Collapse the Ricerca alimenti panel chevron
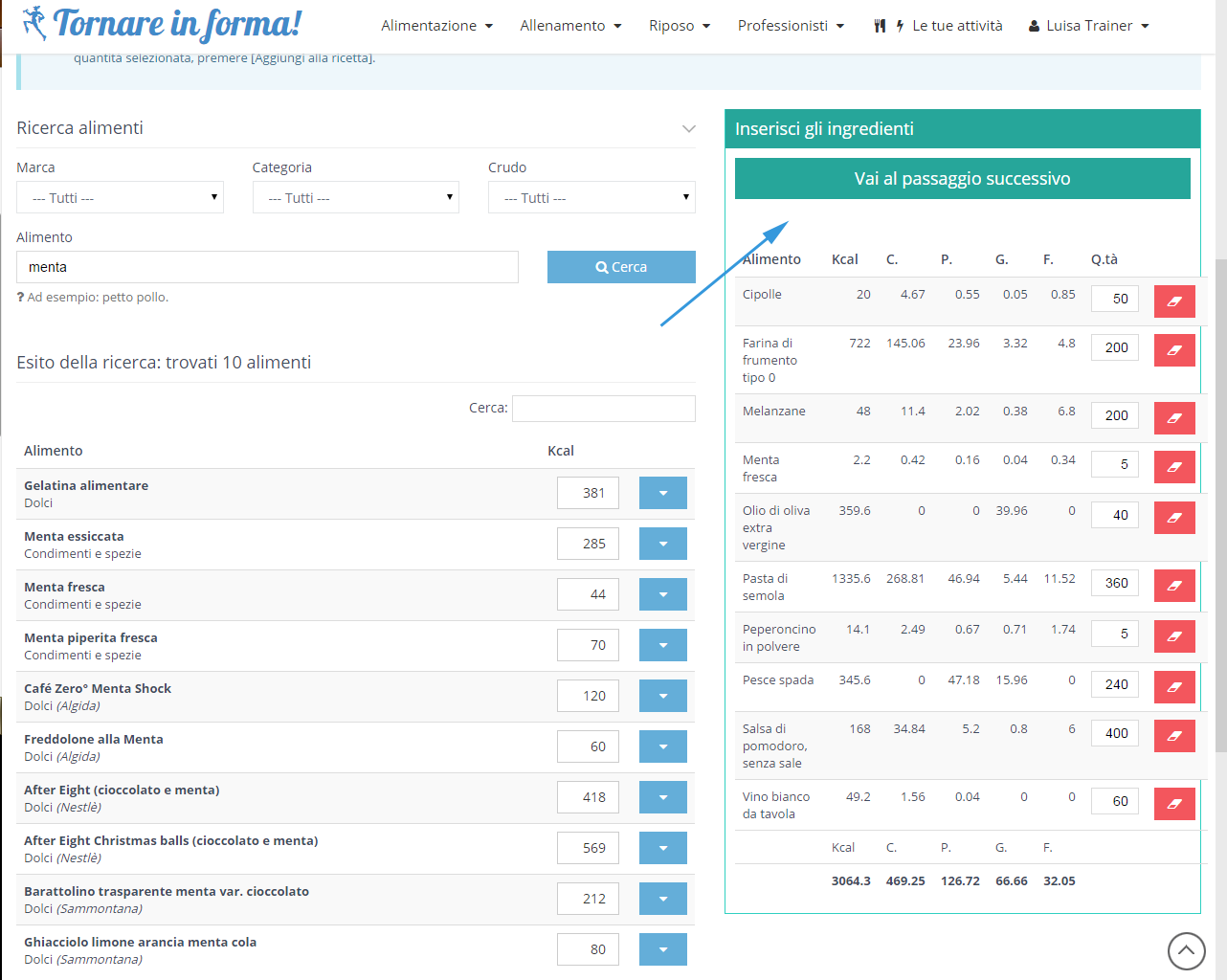The height and width of the screenshot is (980, 1227). coord(688,128)
